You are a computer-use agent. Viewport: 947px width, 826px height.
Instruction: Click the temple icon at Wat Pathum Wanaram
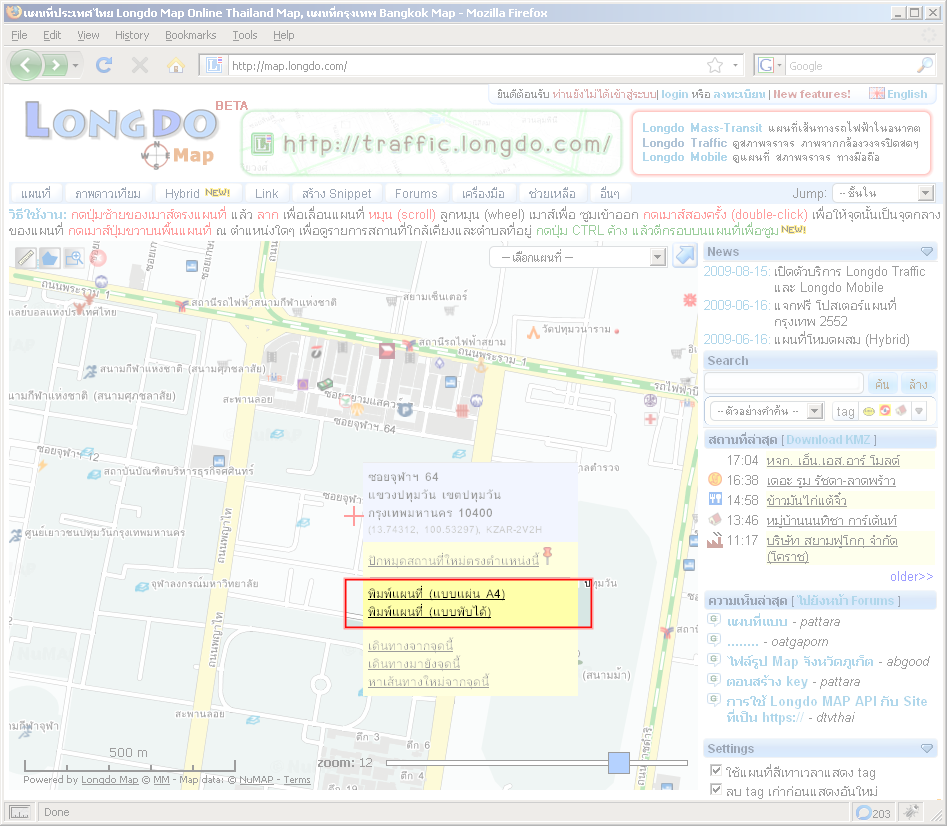(x=533, y=331)
